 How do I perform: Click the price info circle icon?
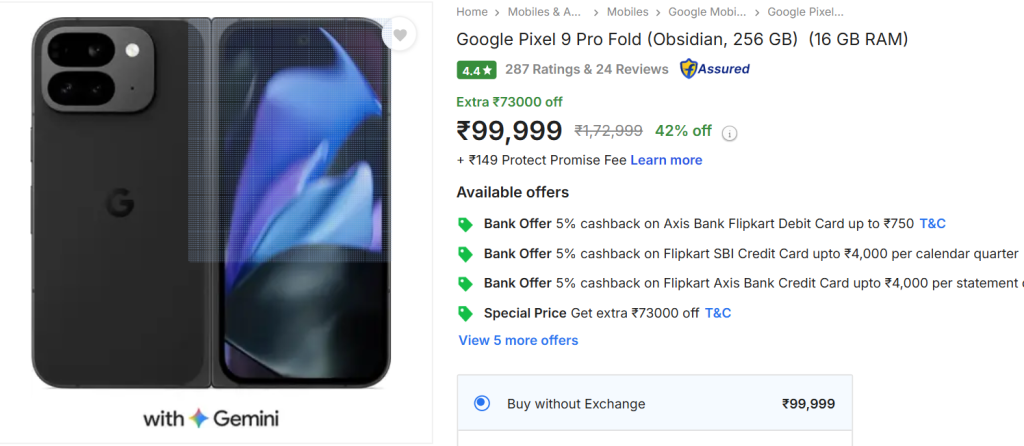730,133
